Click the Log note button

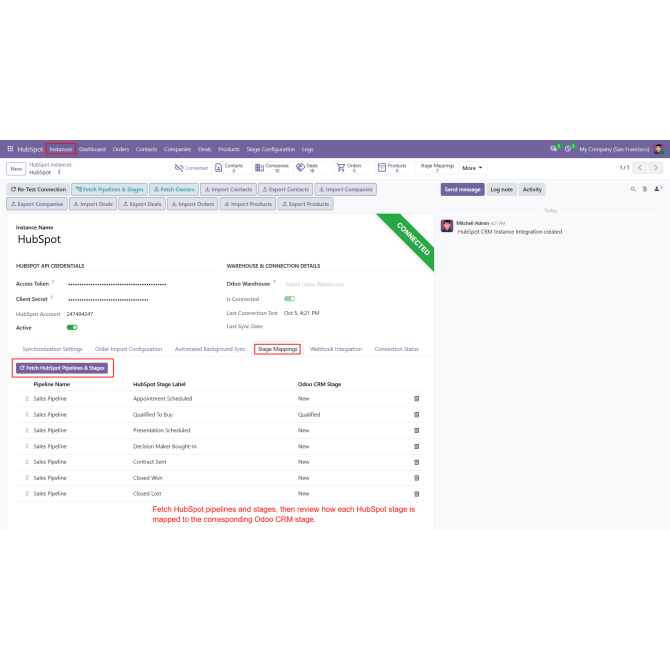click(x=501, y=189)
